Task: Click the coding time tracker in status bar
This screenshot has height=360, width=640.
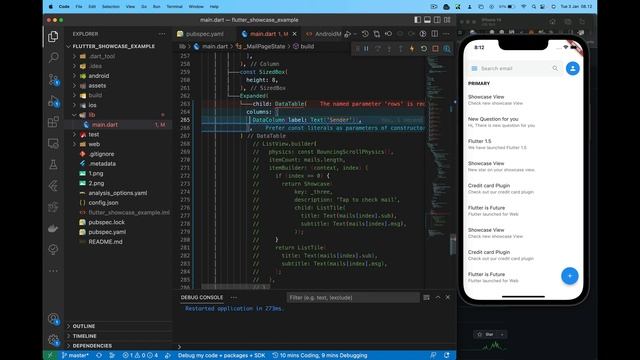Action: pos(320,356)
